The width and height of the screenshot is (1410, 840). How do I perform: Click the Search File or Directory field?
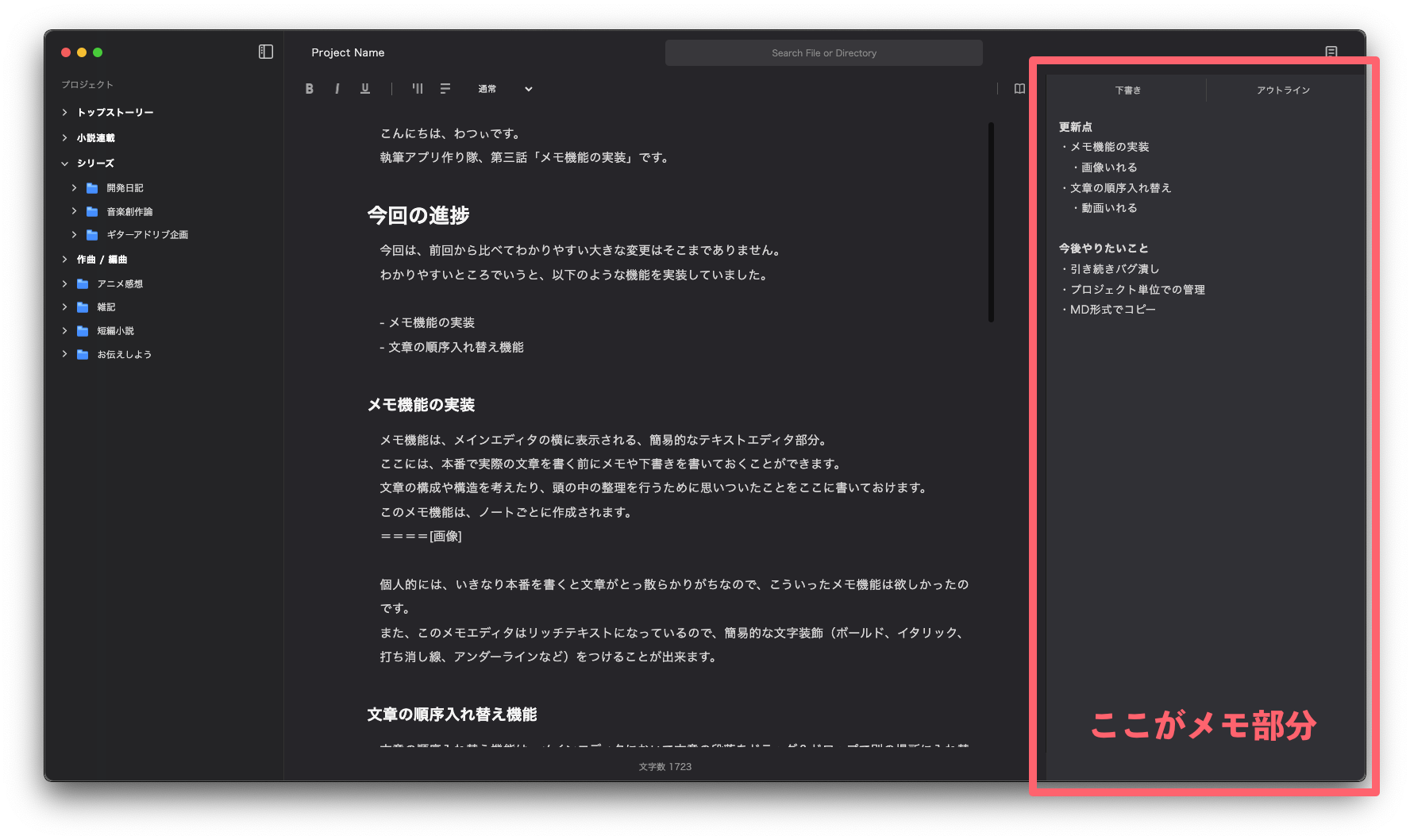[824, 53]
